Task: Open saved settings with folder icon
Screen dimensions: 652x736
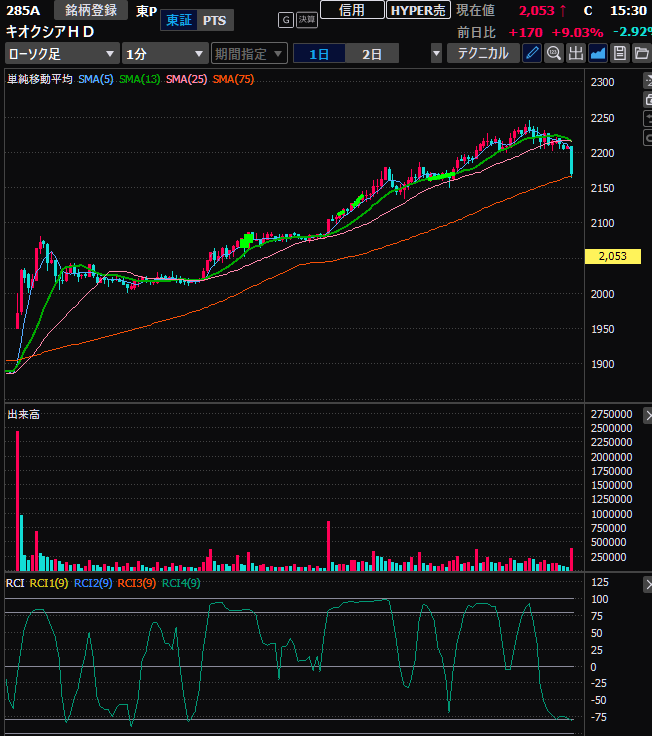Action: coord(641,54)
